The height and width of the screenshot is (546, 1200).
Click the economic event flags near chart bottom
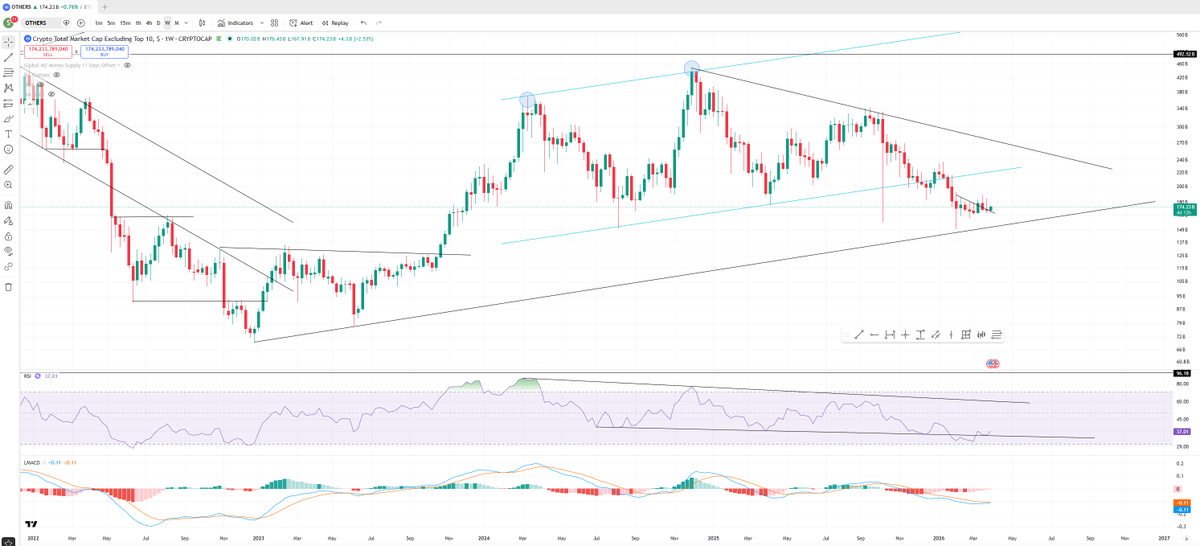click(x=993, y=362)
